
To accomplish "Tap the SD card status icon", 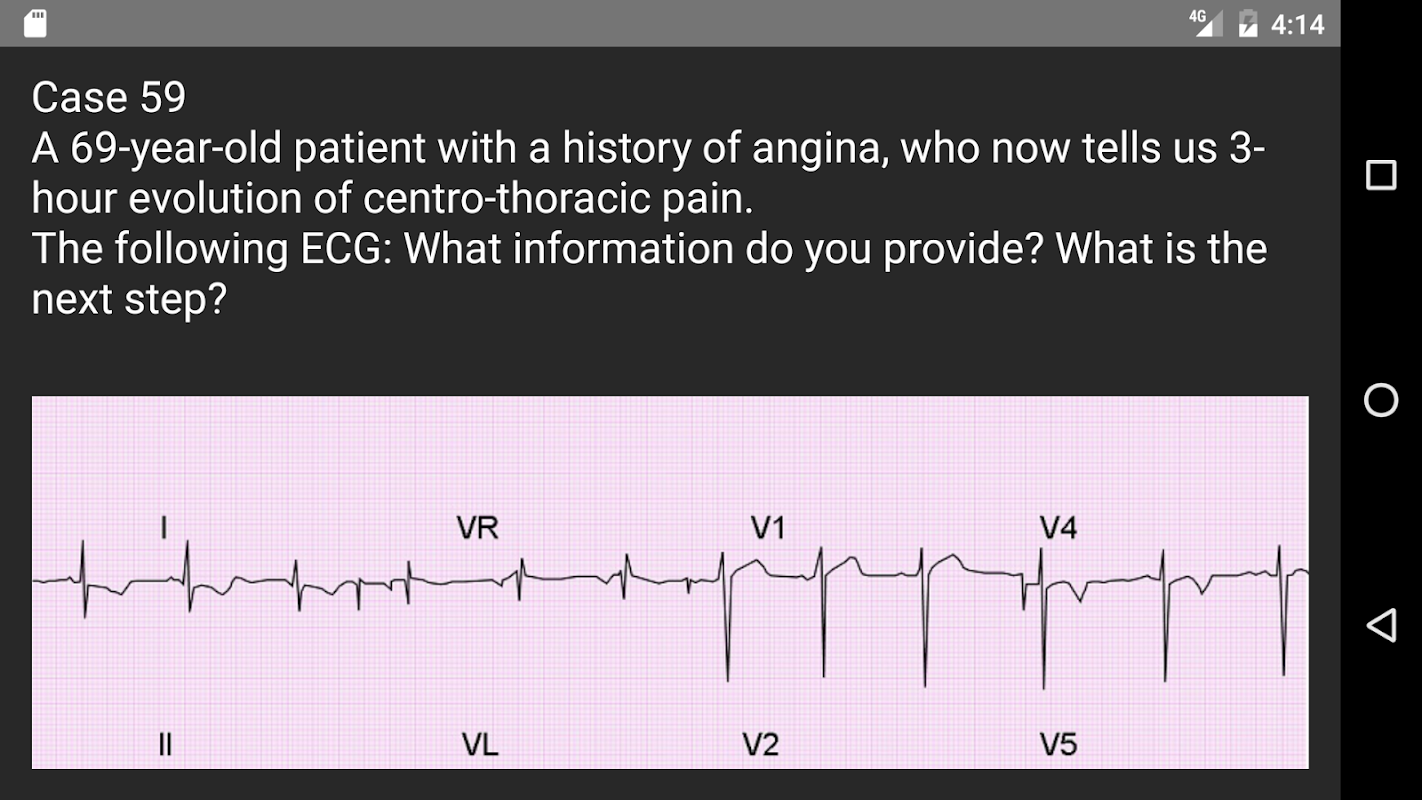I will click(x=35, y=23).
